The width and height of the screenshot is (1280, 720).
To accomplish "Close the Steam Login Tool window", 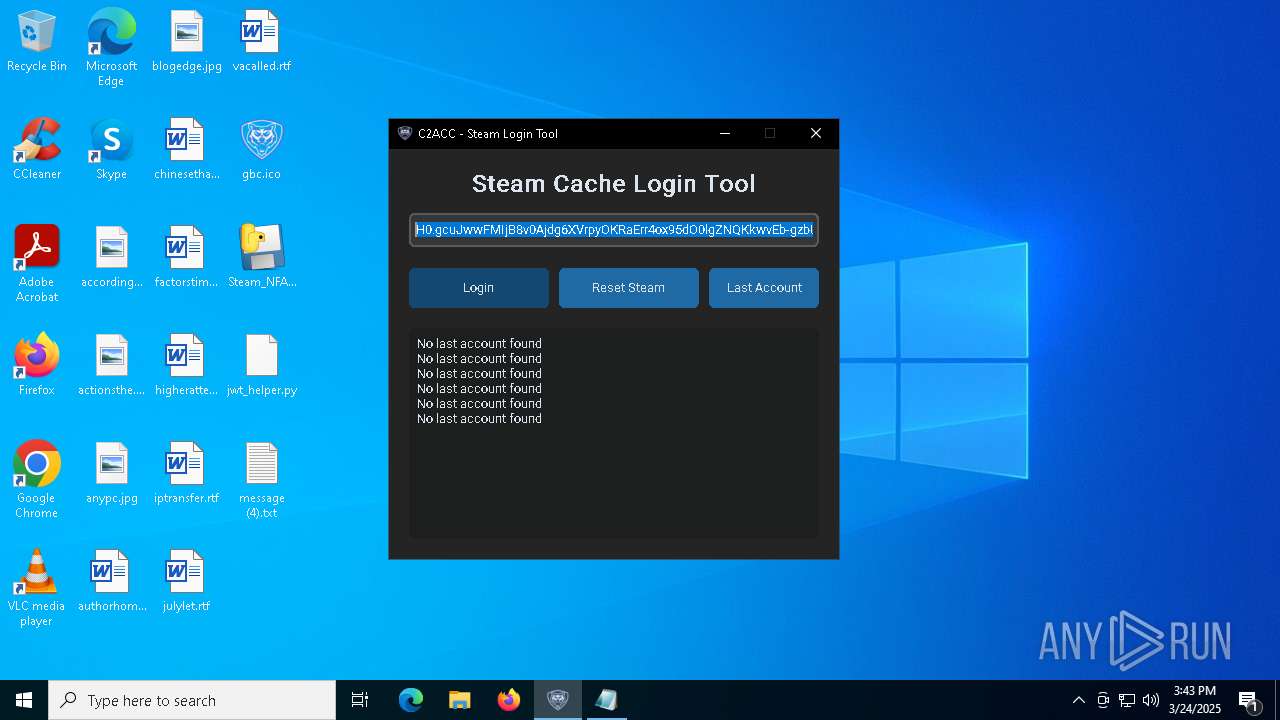I will click(816, 134).
